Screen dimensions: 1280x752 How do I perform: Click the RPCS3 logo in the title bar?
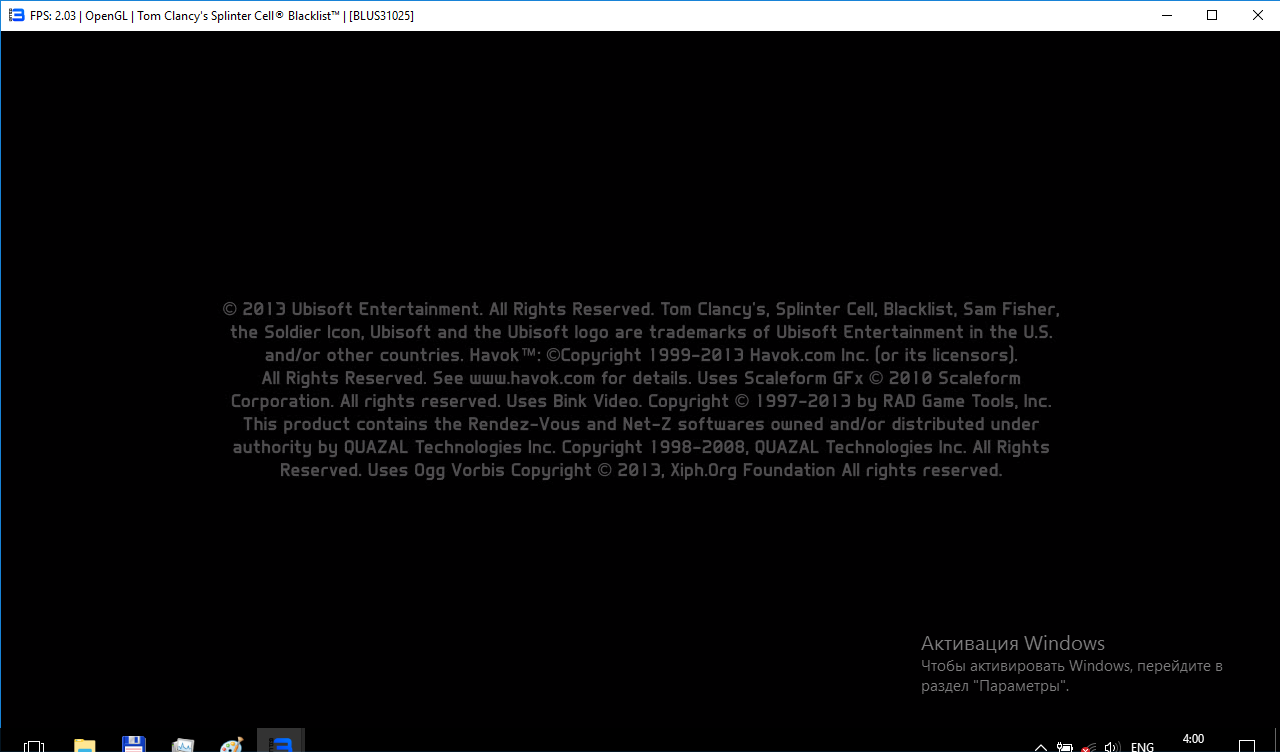tap(16, 15)
